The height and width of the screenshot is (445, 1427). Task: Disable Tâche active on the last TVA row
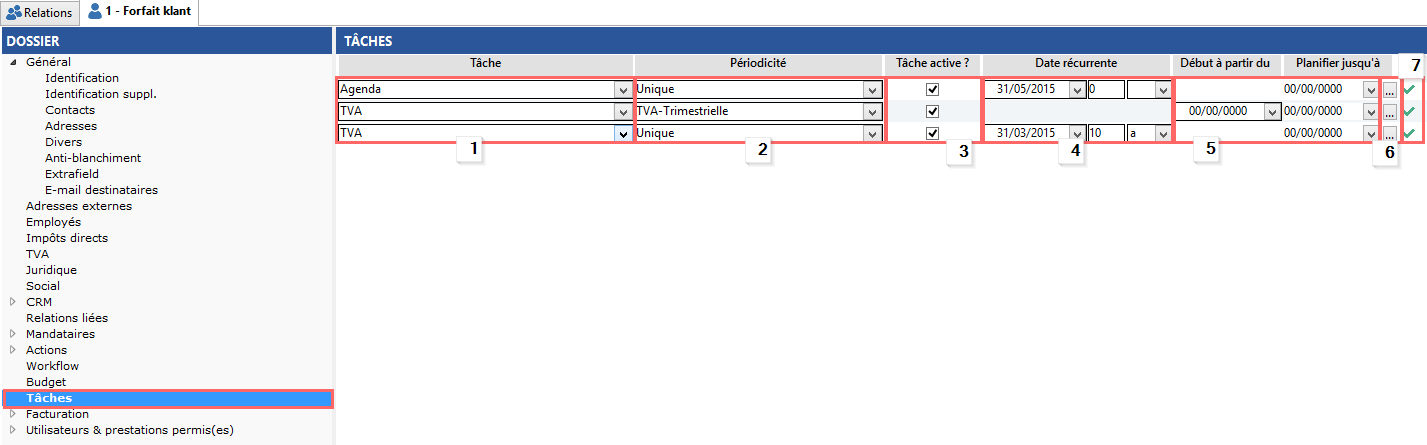[x=933, y=133]
